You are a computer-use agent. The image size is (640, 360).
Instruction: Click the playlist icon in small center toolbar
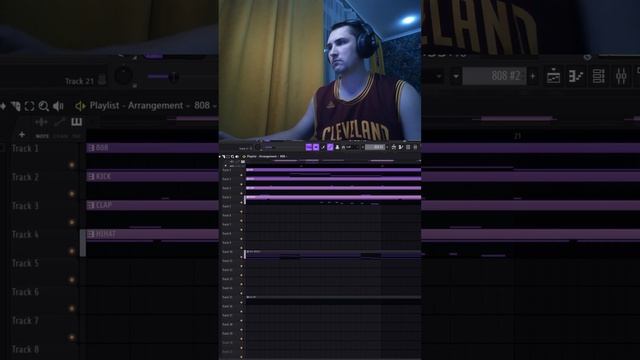point(394,147)
